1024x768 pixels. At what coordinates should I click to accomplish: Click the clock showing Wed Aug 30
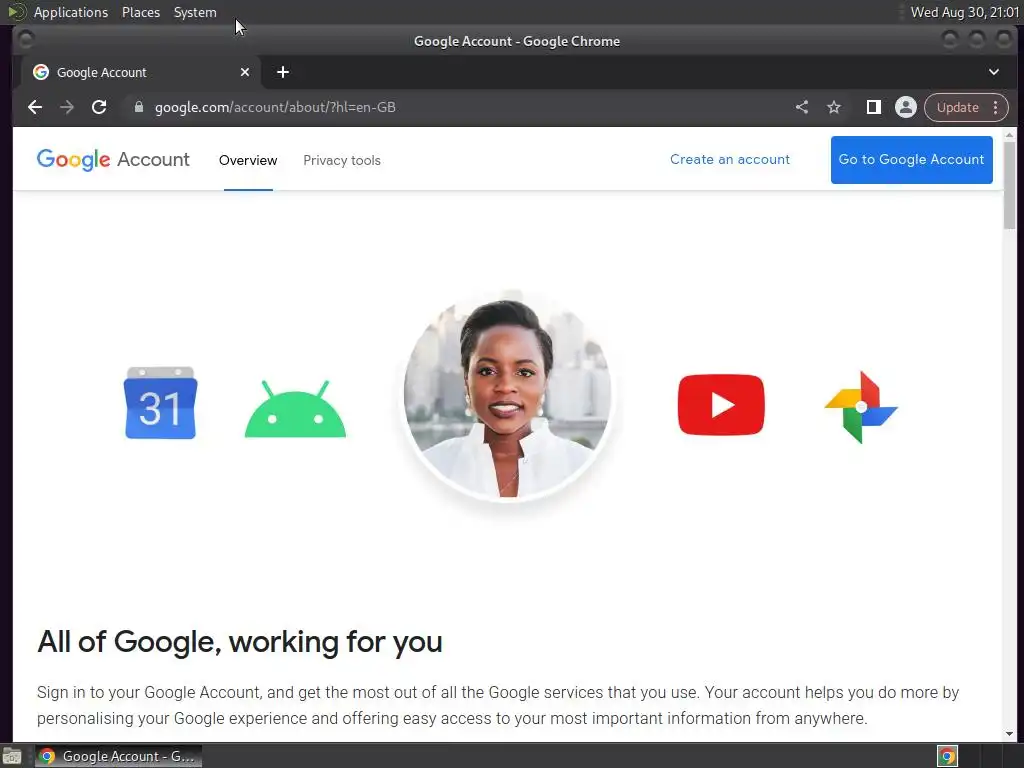[965, 12]
